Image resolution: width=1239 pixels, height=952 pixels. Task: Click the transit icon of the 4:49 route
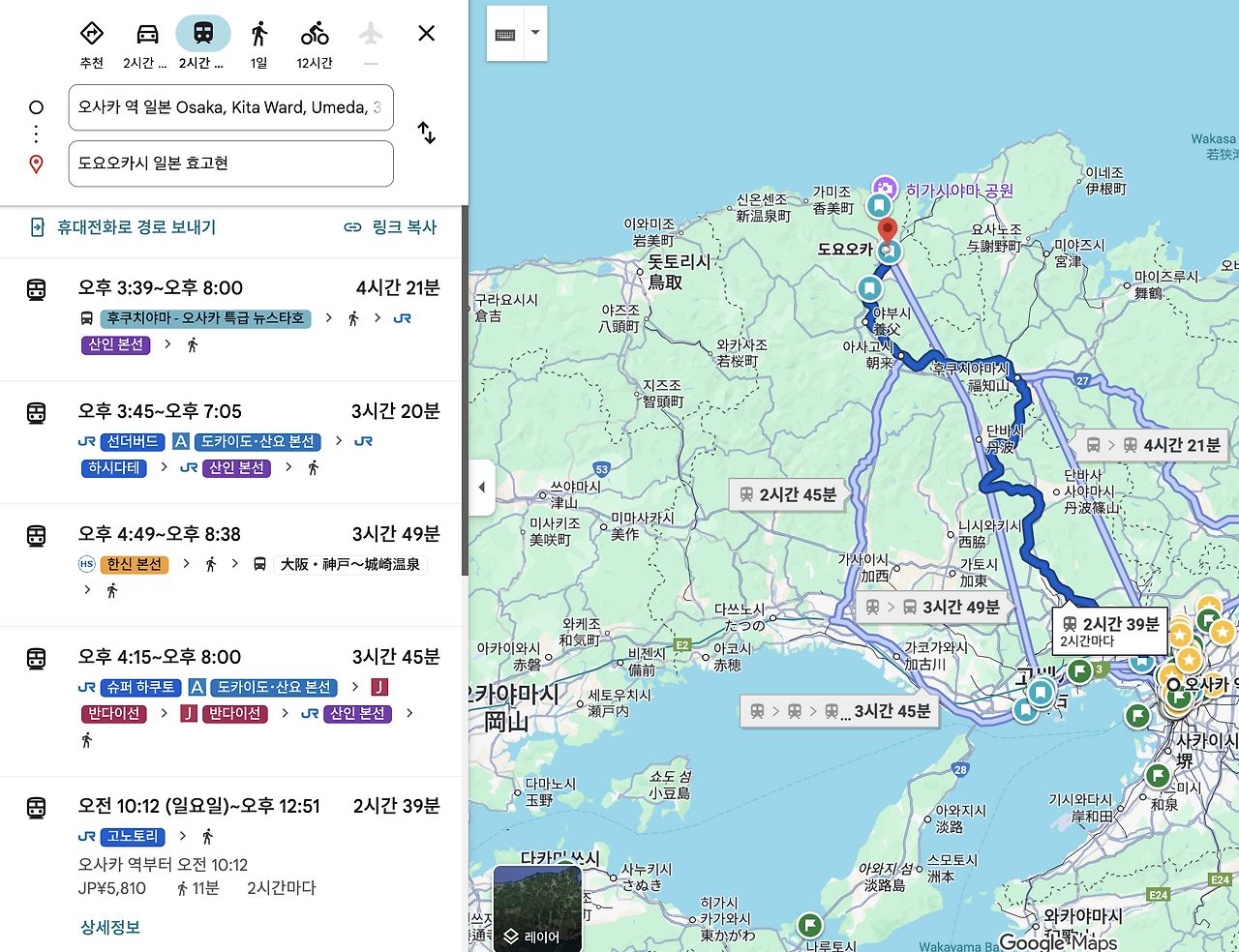(x=36, y=535)
